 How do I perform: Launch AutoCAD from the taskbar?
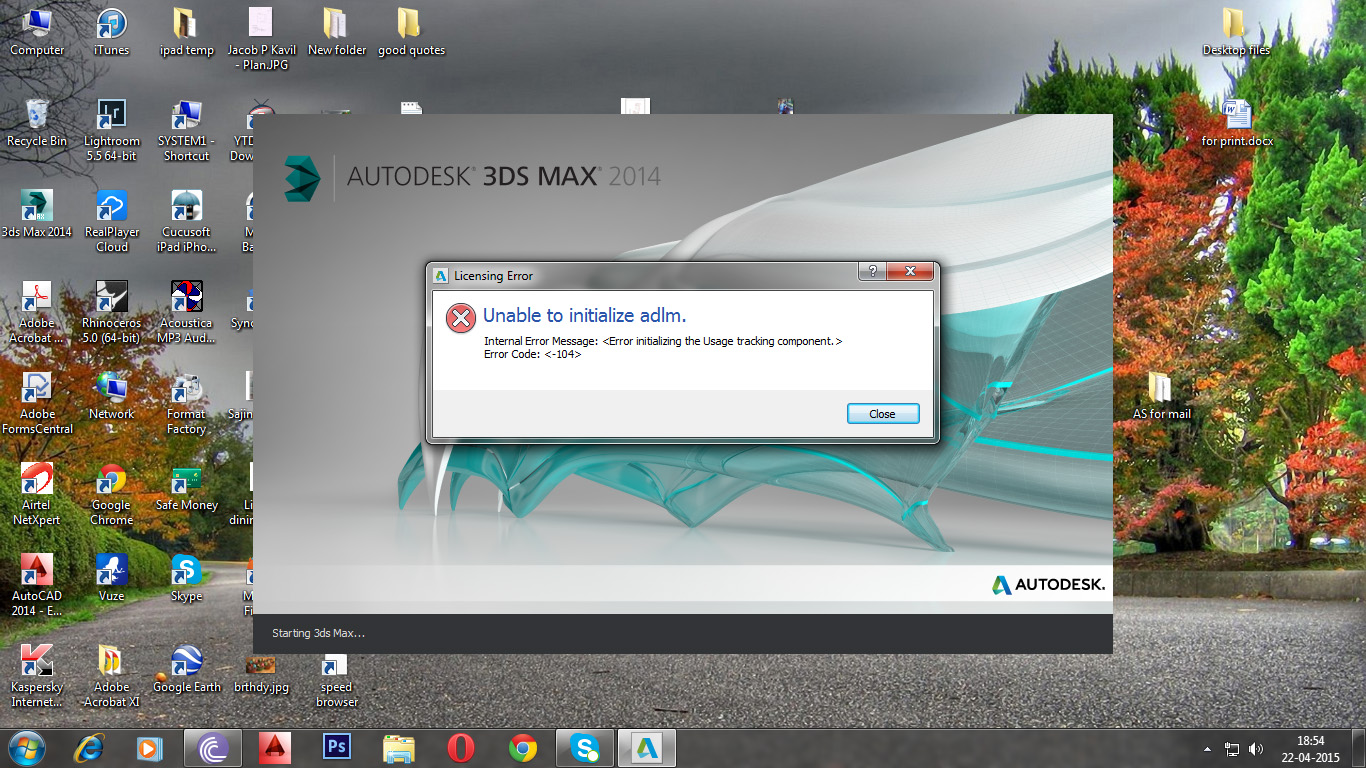tap(274, 748)
